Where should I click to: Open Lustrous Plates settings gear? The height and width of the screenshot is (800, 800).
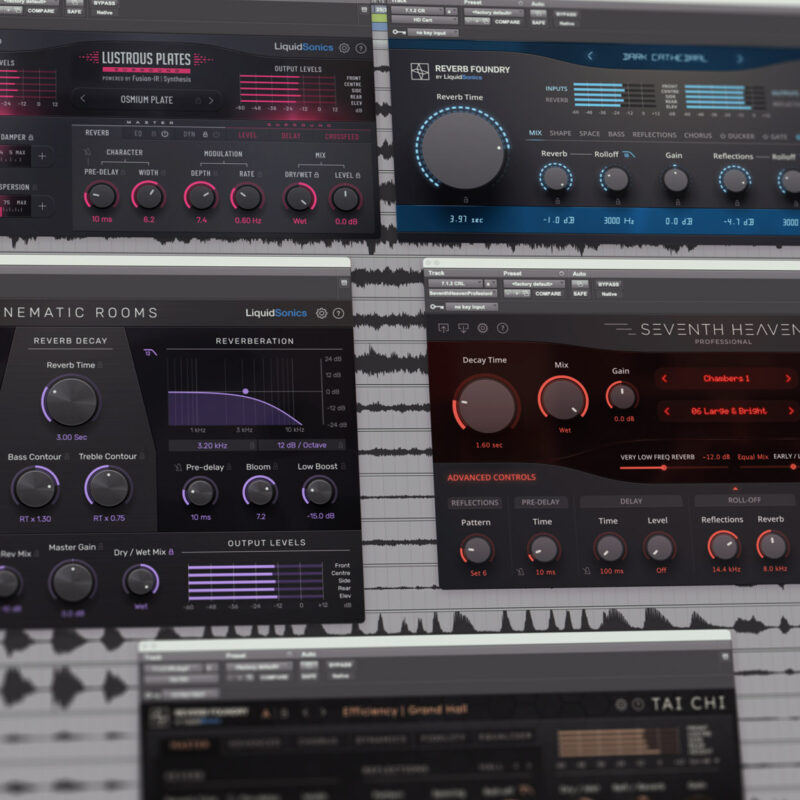(x=344, y=48)
